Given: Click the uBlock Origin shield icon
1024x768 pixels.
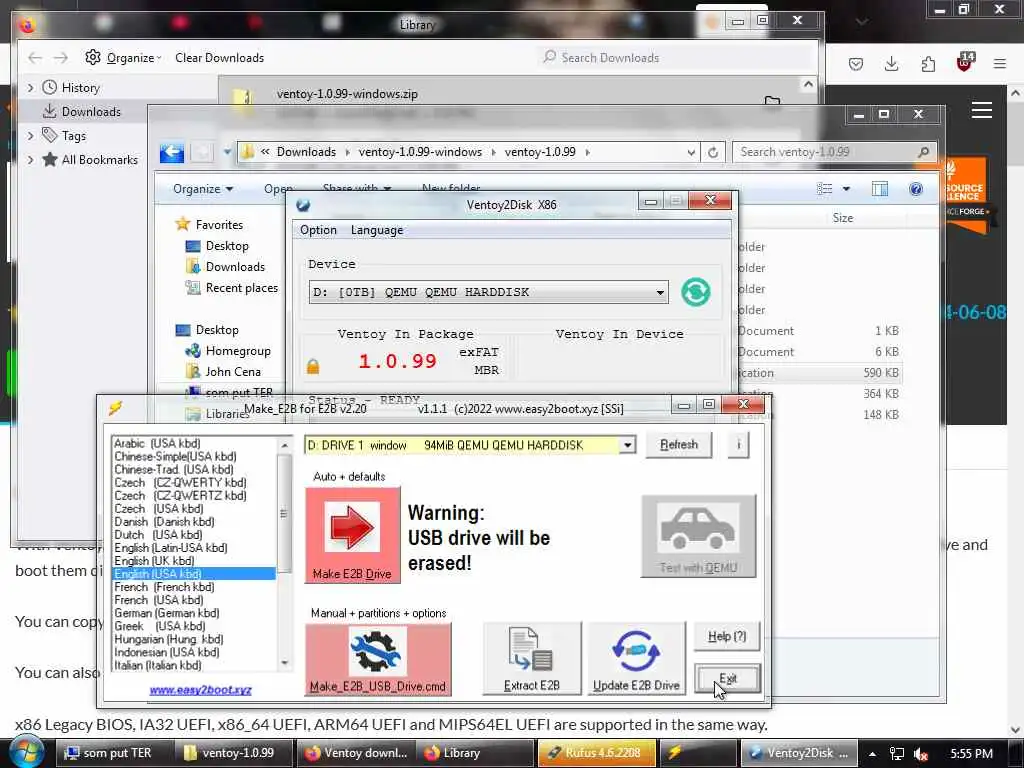Looking at the screenshot, I should [965, 62].
